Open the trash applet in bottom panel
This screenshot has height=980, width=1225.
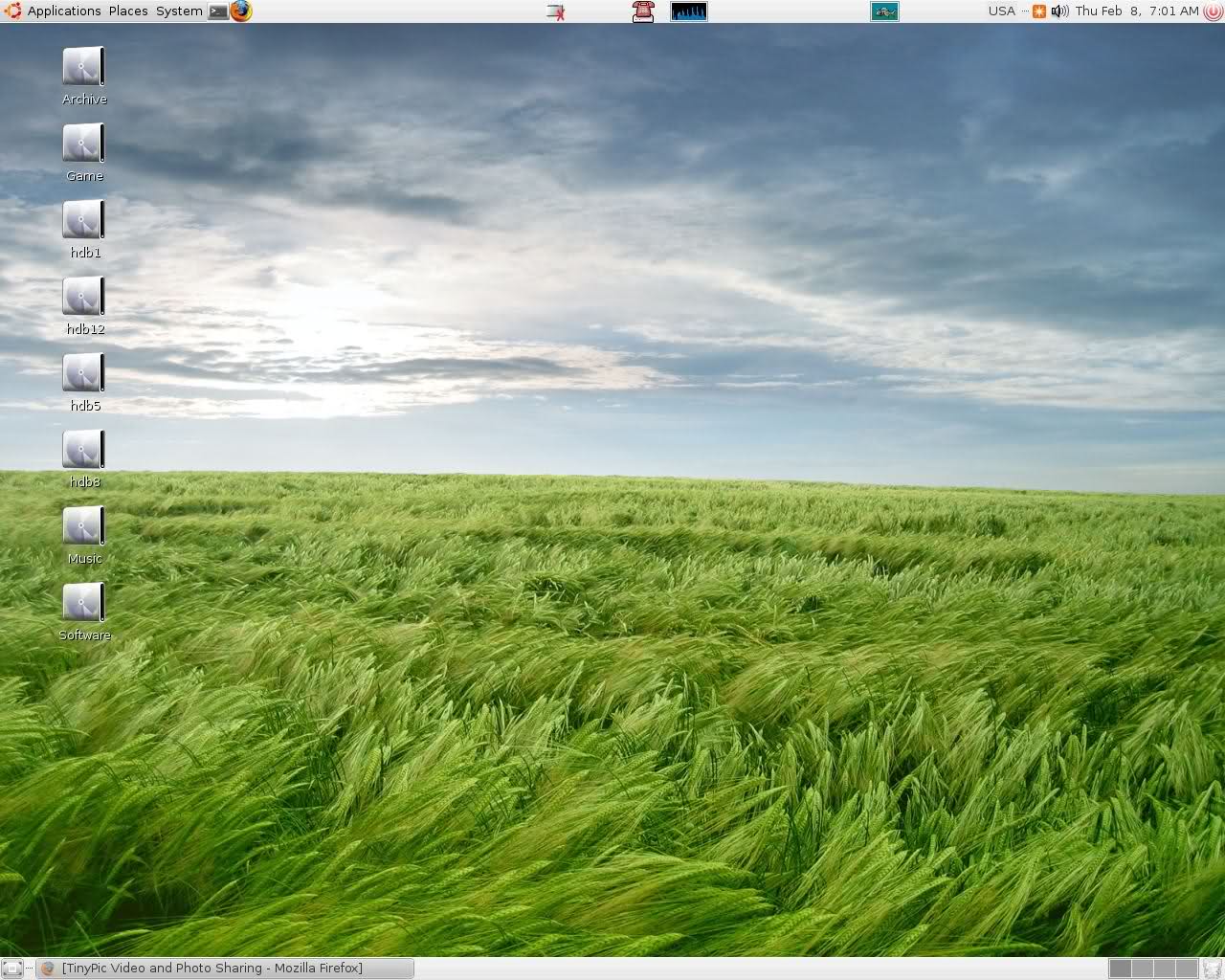click(x=1212, y=969)
